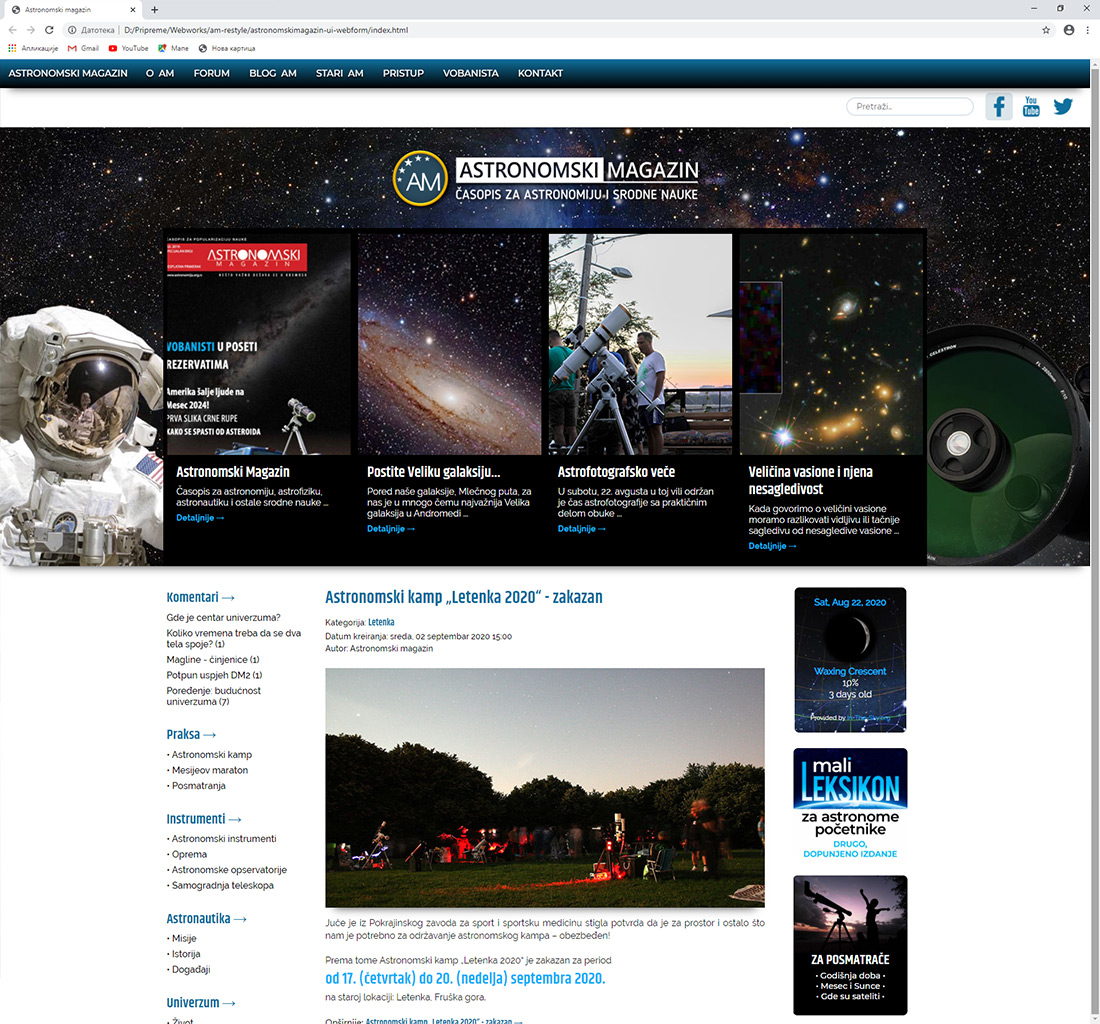Screen dimensions: 1100x1024
Task: Open the Facebook social icon
Action: (998, 106)
